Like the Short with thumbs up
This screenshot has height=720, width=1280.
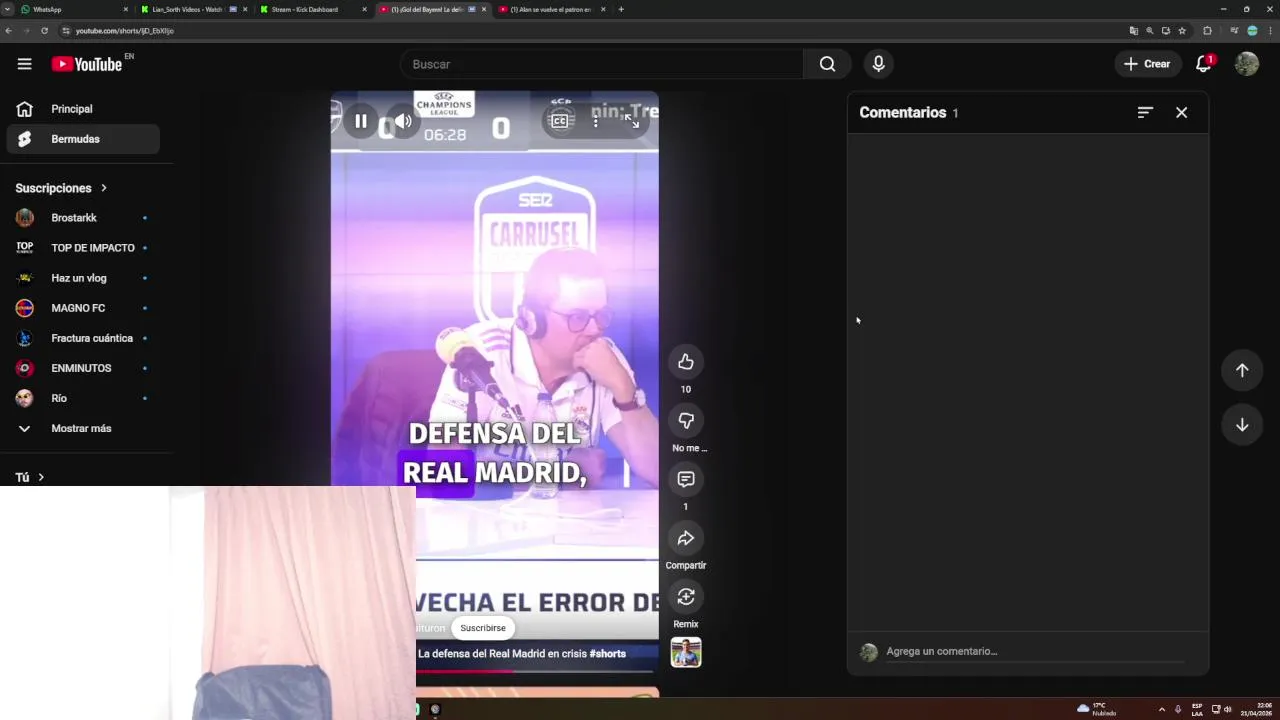pyautogui.click(x=686, y=362)
